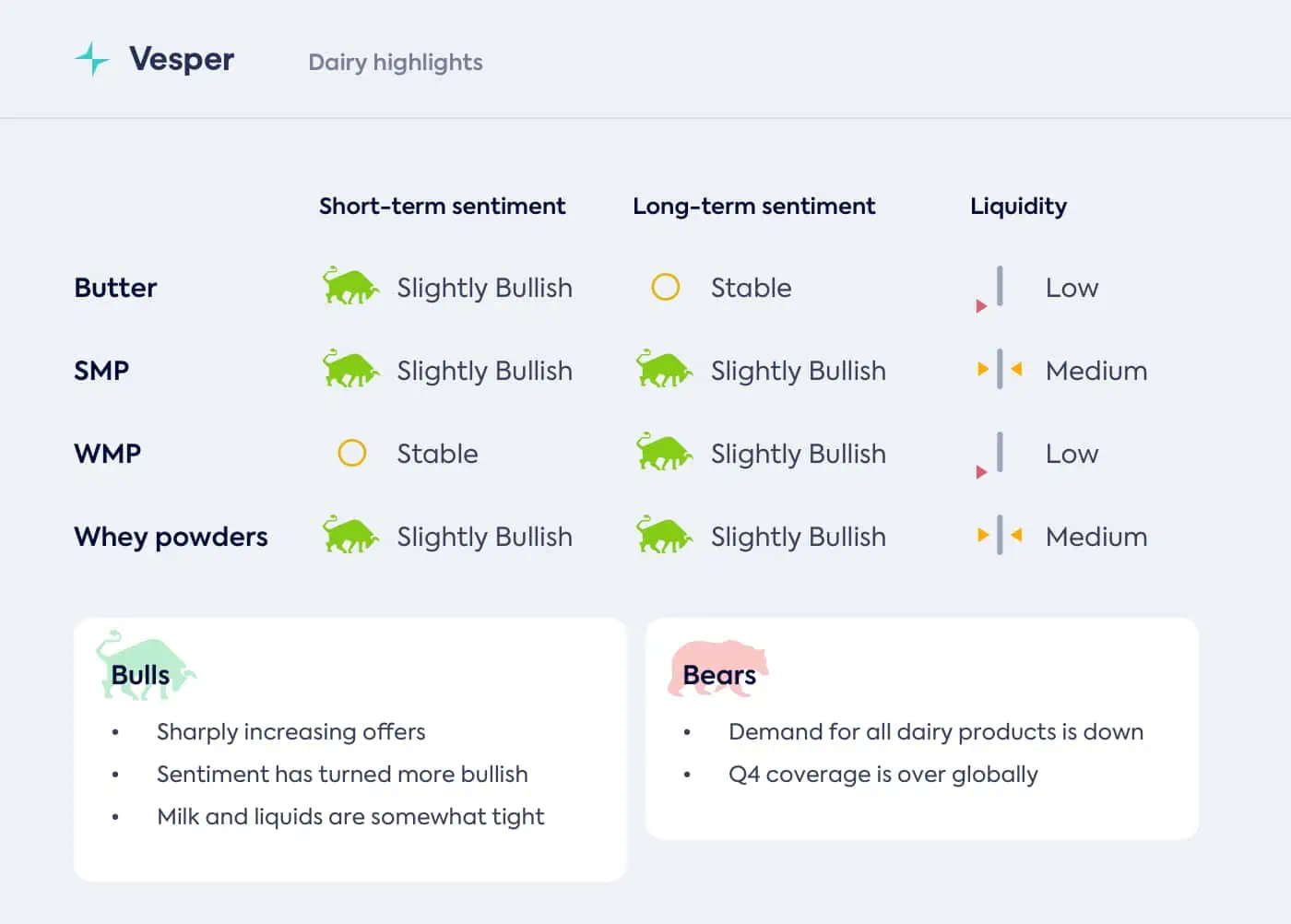
Task: Click SMP's medium liquidity indicator icon
Action: [x=1000, y=370]
